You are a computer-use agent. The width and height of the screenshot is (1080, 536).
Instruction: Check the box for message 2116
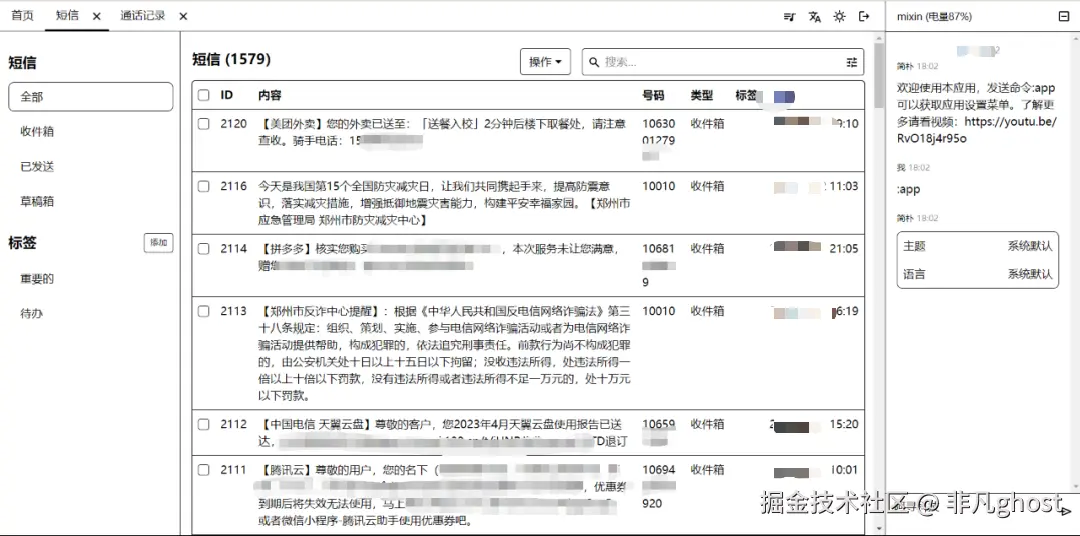(203, 186)
